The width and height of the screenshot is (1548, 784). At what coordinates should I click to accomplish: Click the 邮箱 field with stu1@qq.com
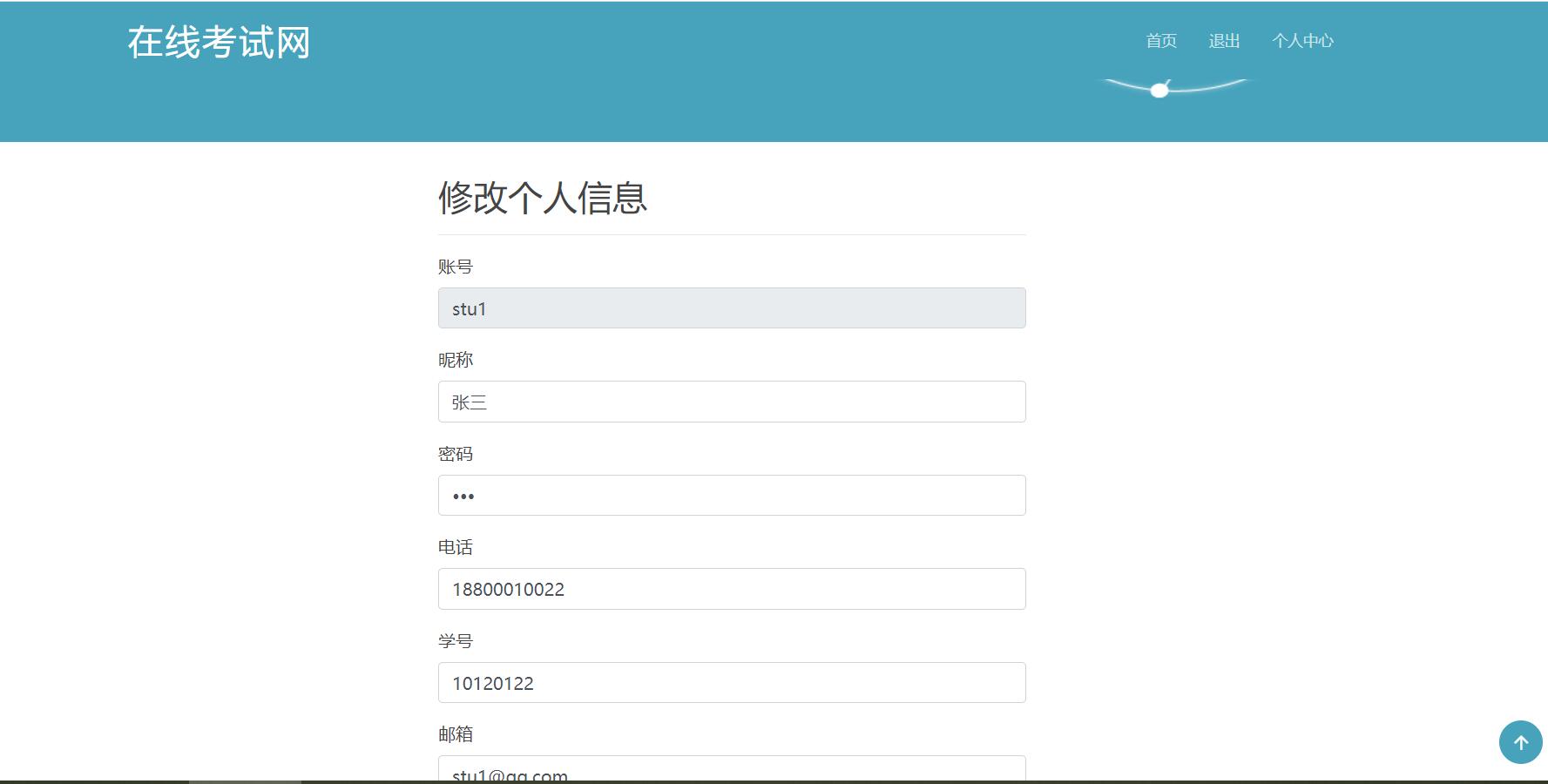732,768
